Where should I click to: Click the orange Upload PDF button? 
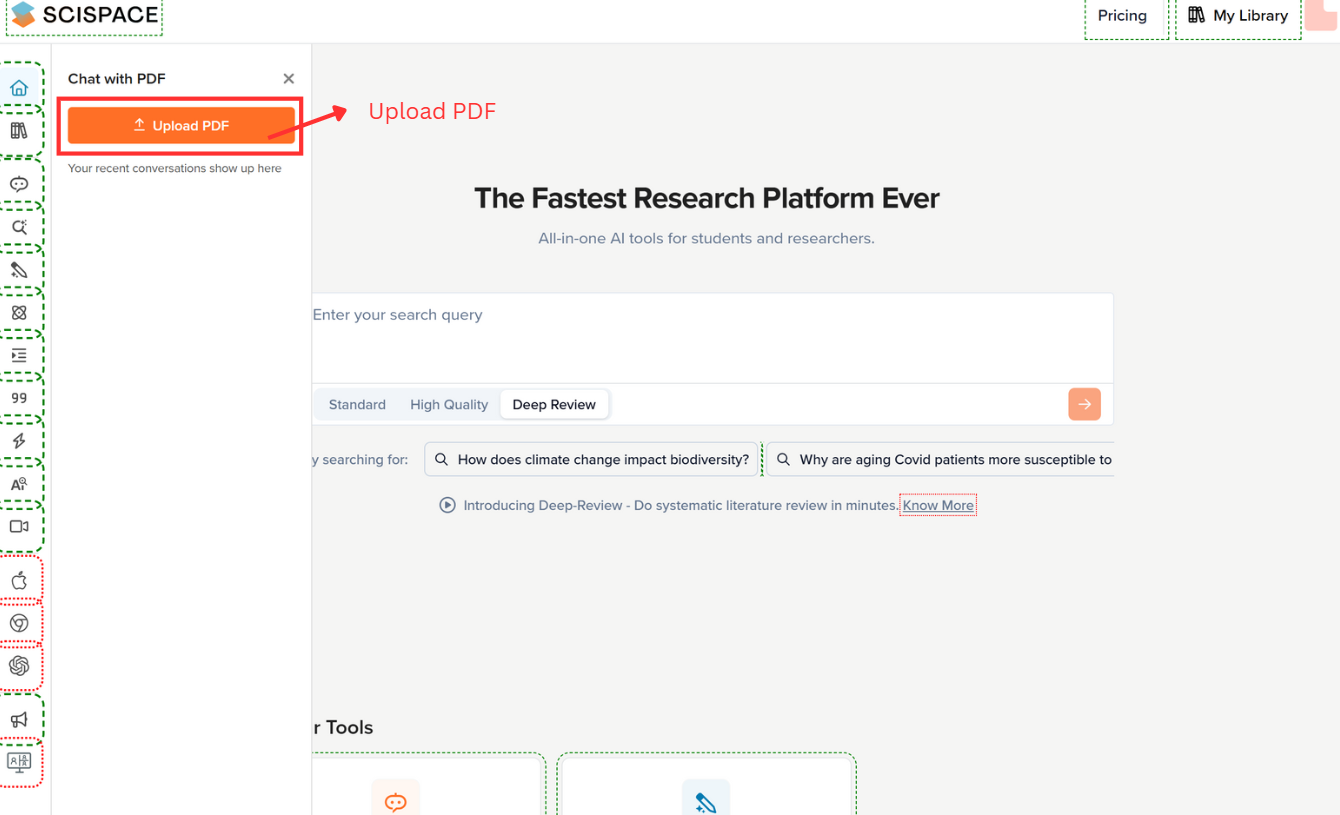click(181, 125)
